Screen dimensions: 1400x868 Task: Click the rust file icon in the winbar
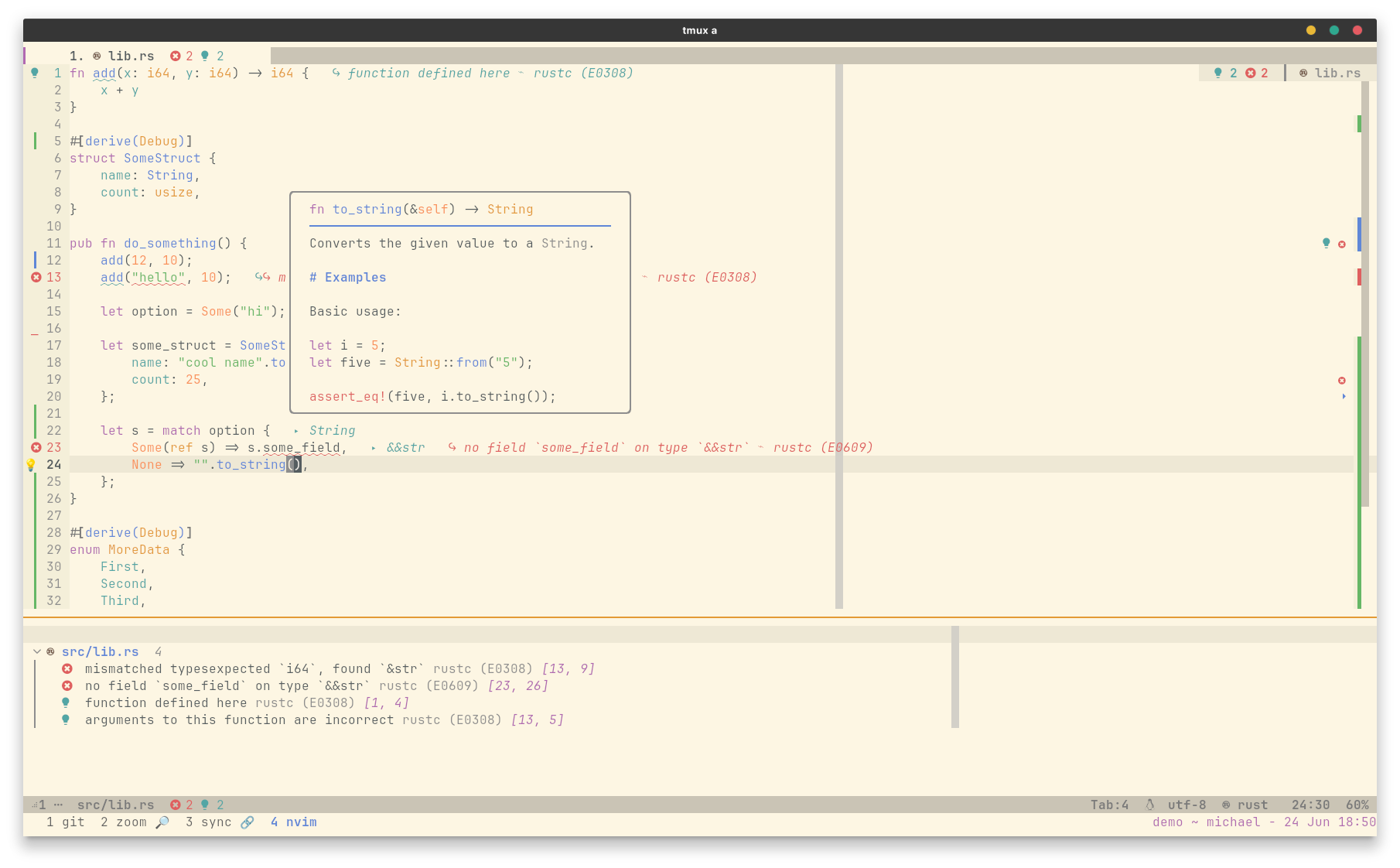pos(1303,73)
